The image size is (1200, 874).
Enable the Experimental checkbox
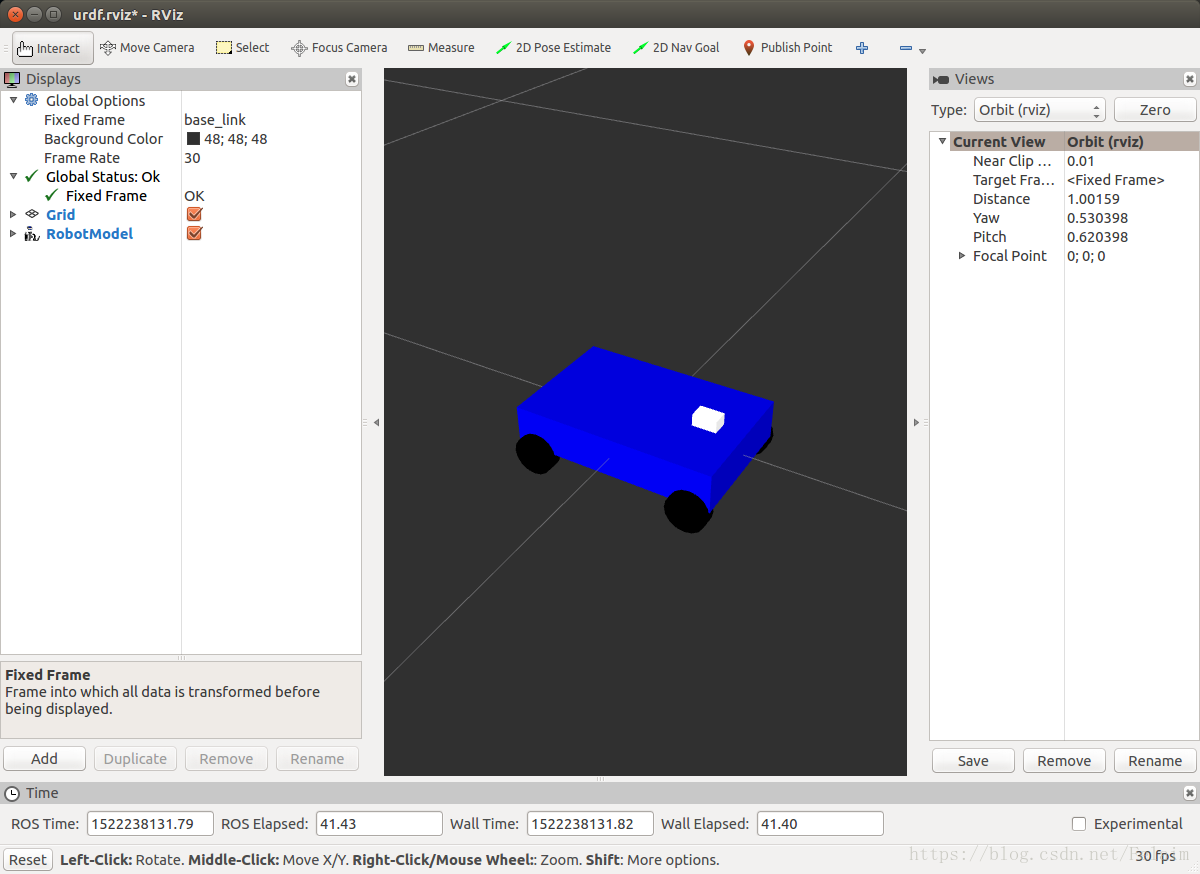(x=1079, y=824)
